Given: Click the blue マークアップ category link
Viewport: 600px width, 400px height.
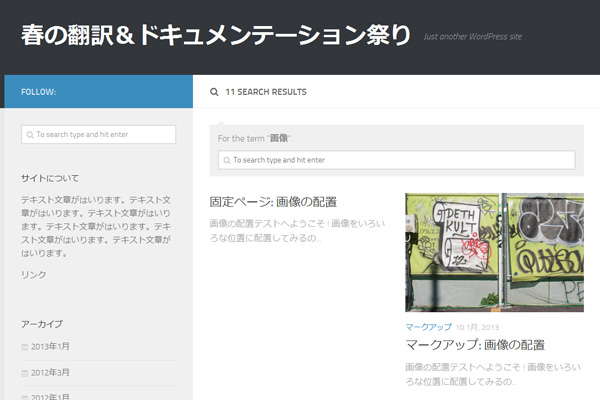Looking at the screenshot, I should pos(429,327).
